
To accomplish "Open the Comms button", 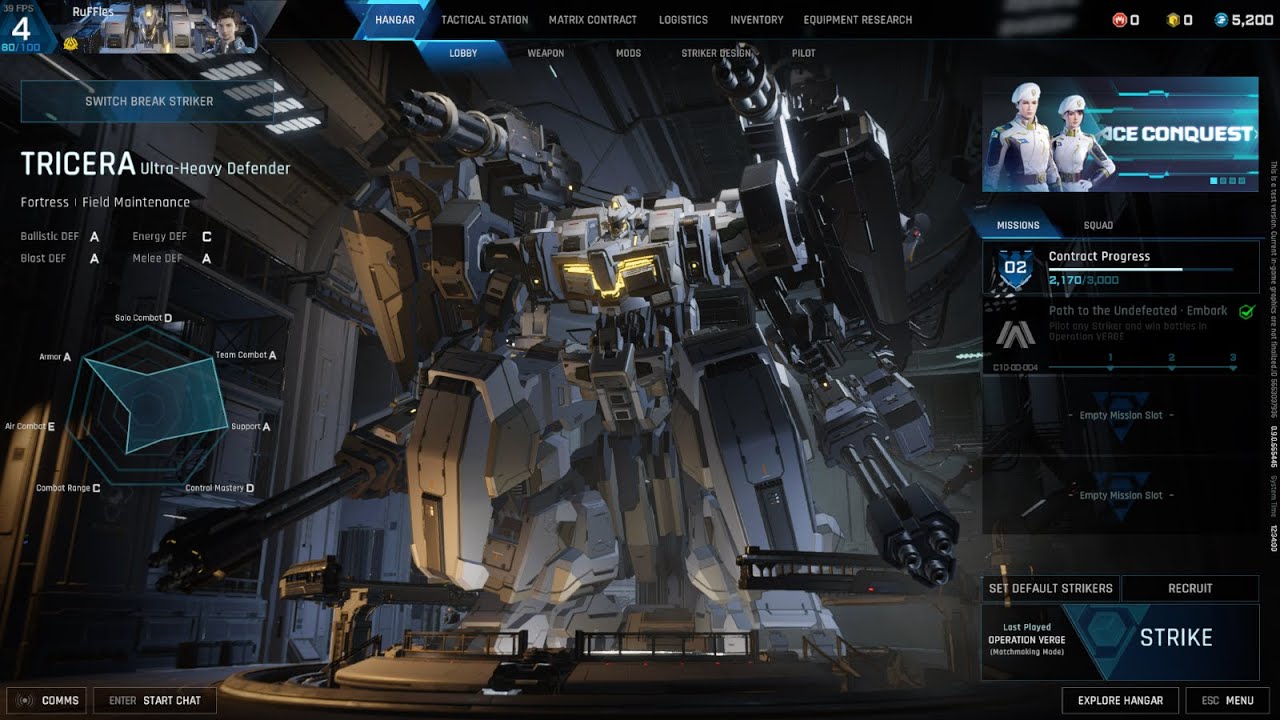I will [x=47, y=700].
